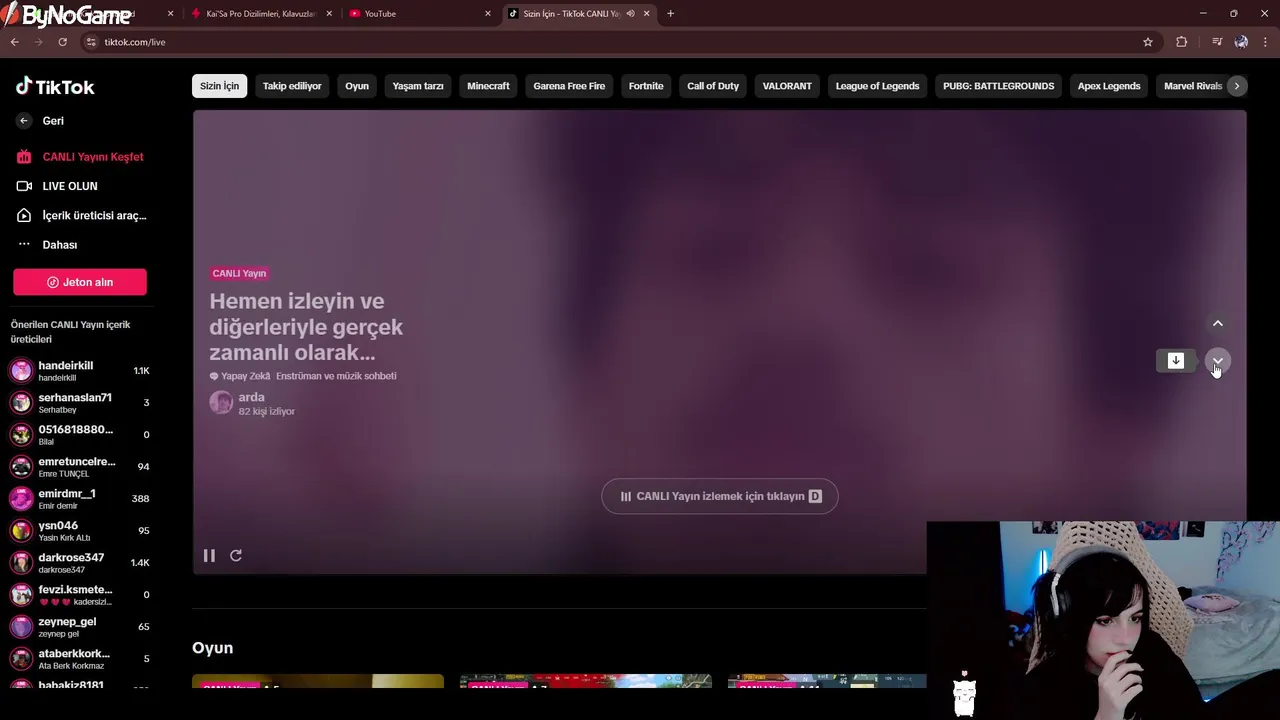Open darkrose347 live channel

[80, 563]
